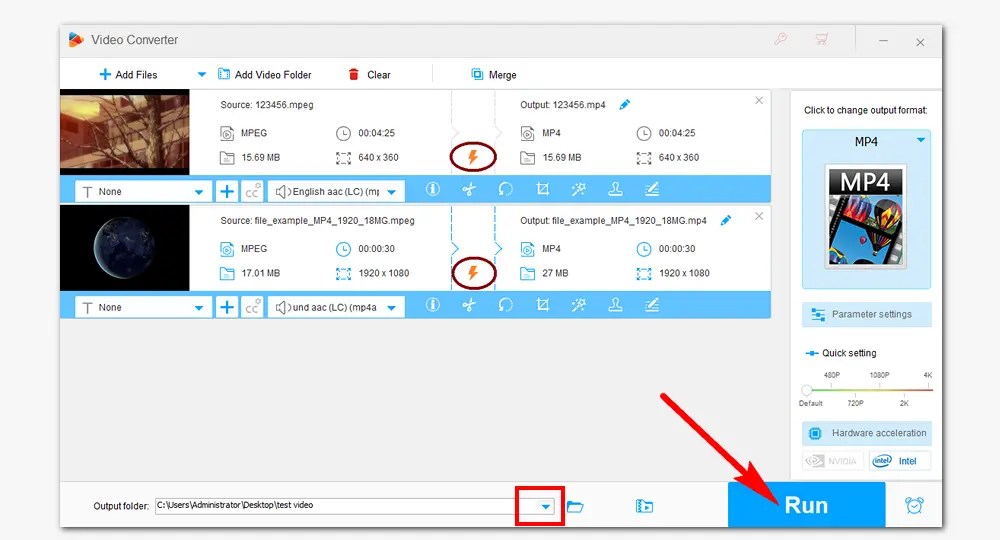
Task: Click CC icon for 123456.mpeg
Action: coord(252,191)
